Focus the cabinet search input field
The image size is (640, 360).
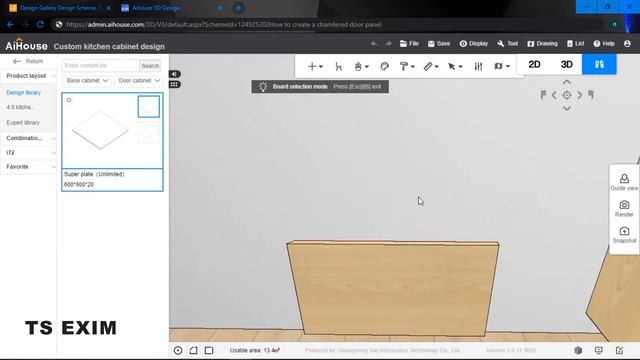point(100,66)
